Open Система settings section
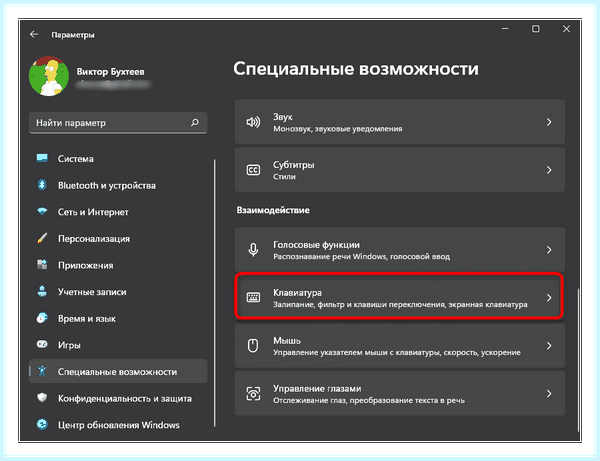This screenshot has width=600, height=461. [118, 158]
